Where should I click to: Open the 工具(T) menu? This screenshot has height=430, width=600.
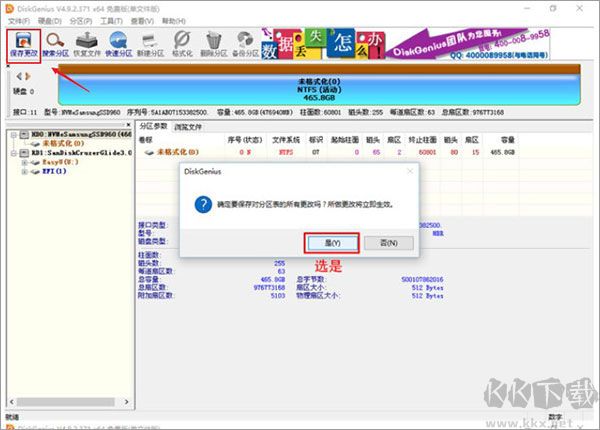click(x=111, y=21)
